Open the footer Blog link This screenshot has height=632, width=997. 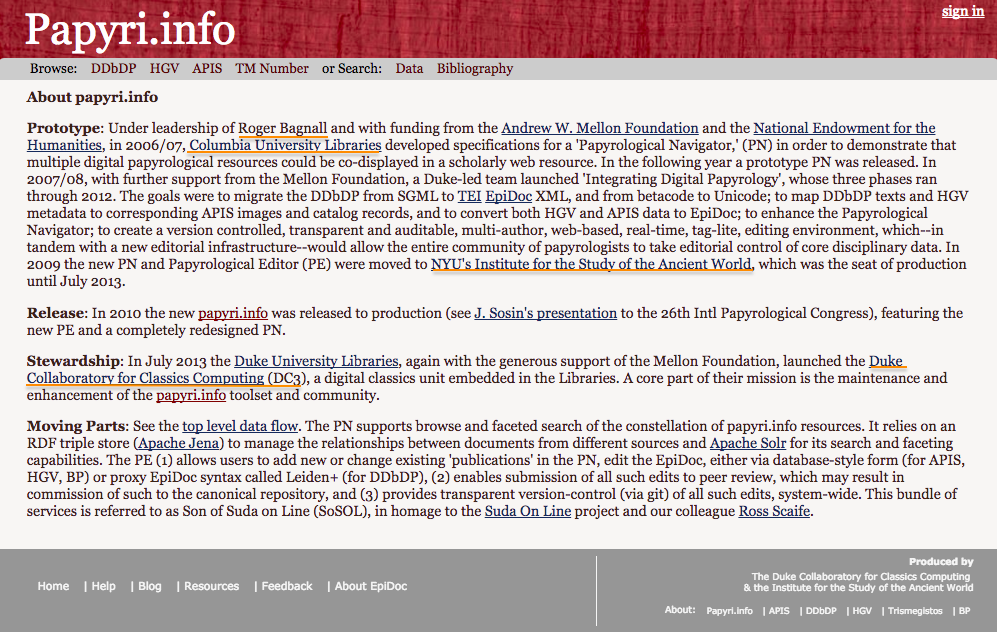[x=149, y=586]
